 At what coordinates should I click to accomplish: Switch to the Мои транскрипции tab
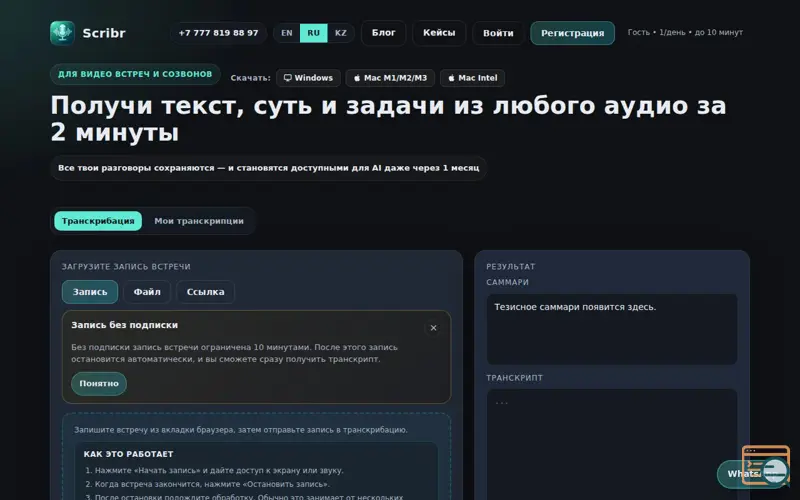[199, 221]
